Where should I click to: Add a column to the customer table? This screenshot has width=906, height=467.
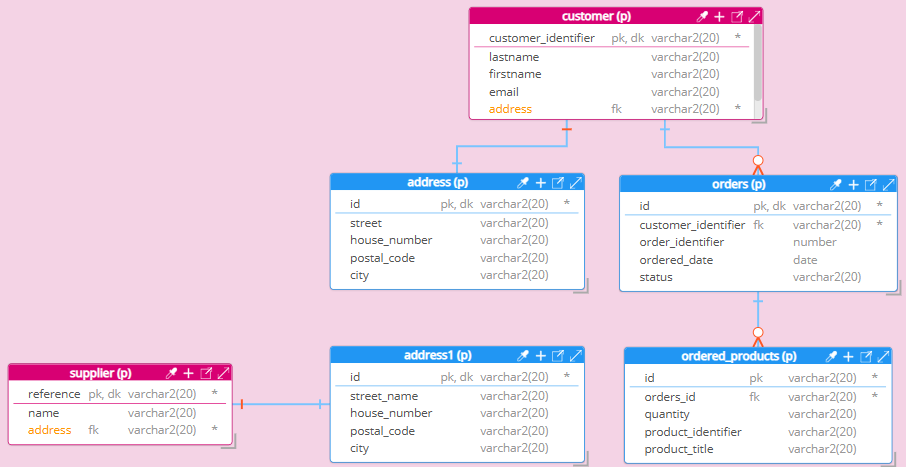point(719,17)
